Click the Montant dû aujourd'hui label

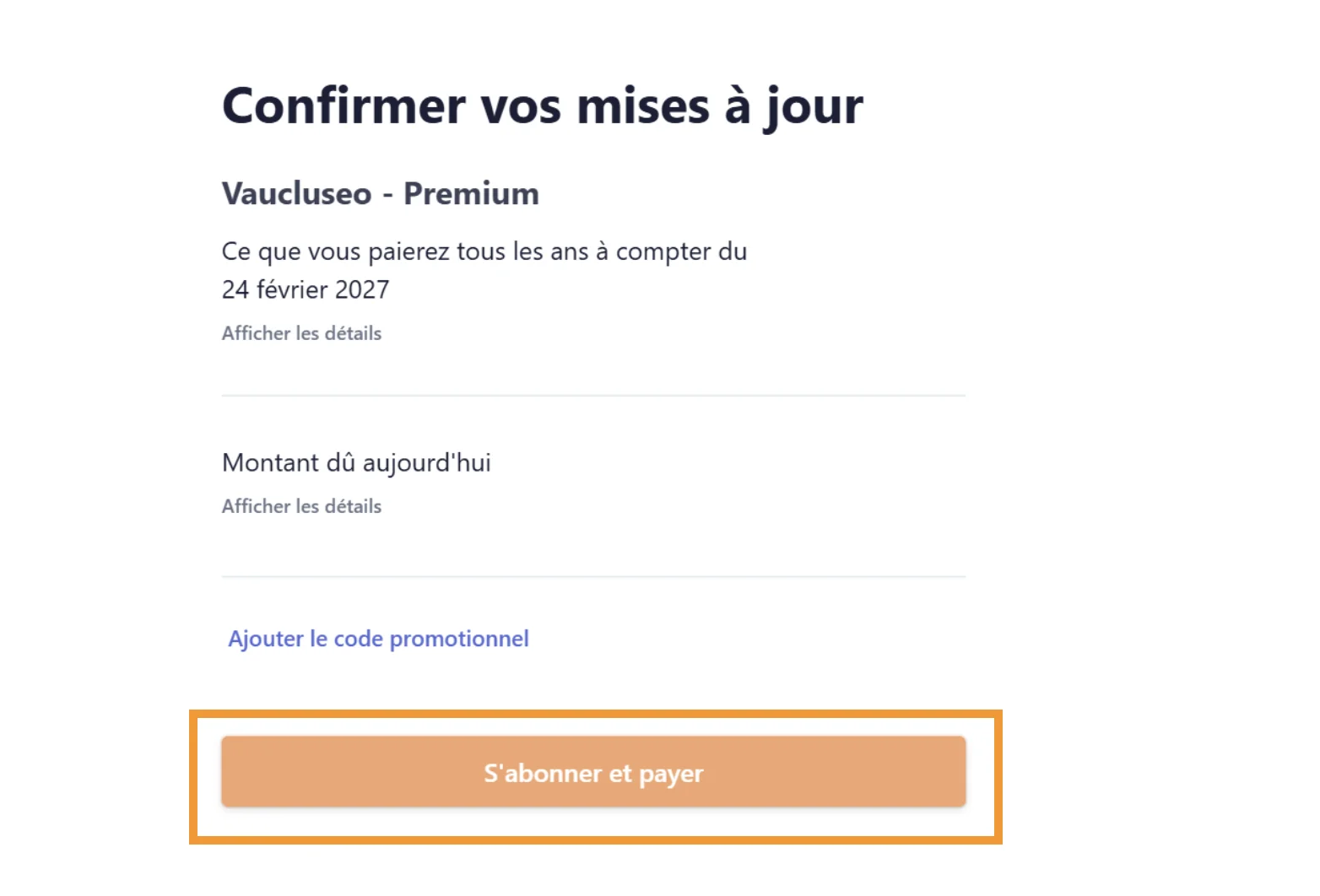[356, 462]
